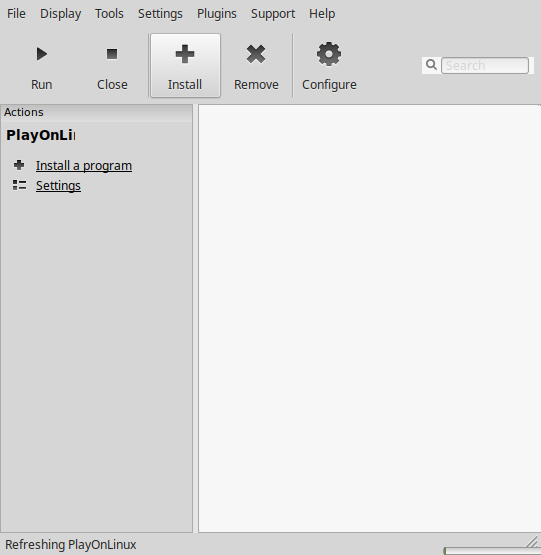The height and width of the screenshot is (555, 541).
Task: Click the Close stop icon in toolbar
Action: pyautogui.click(x=112, y=54)
